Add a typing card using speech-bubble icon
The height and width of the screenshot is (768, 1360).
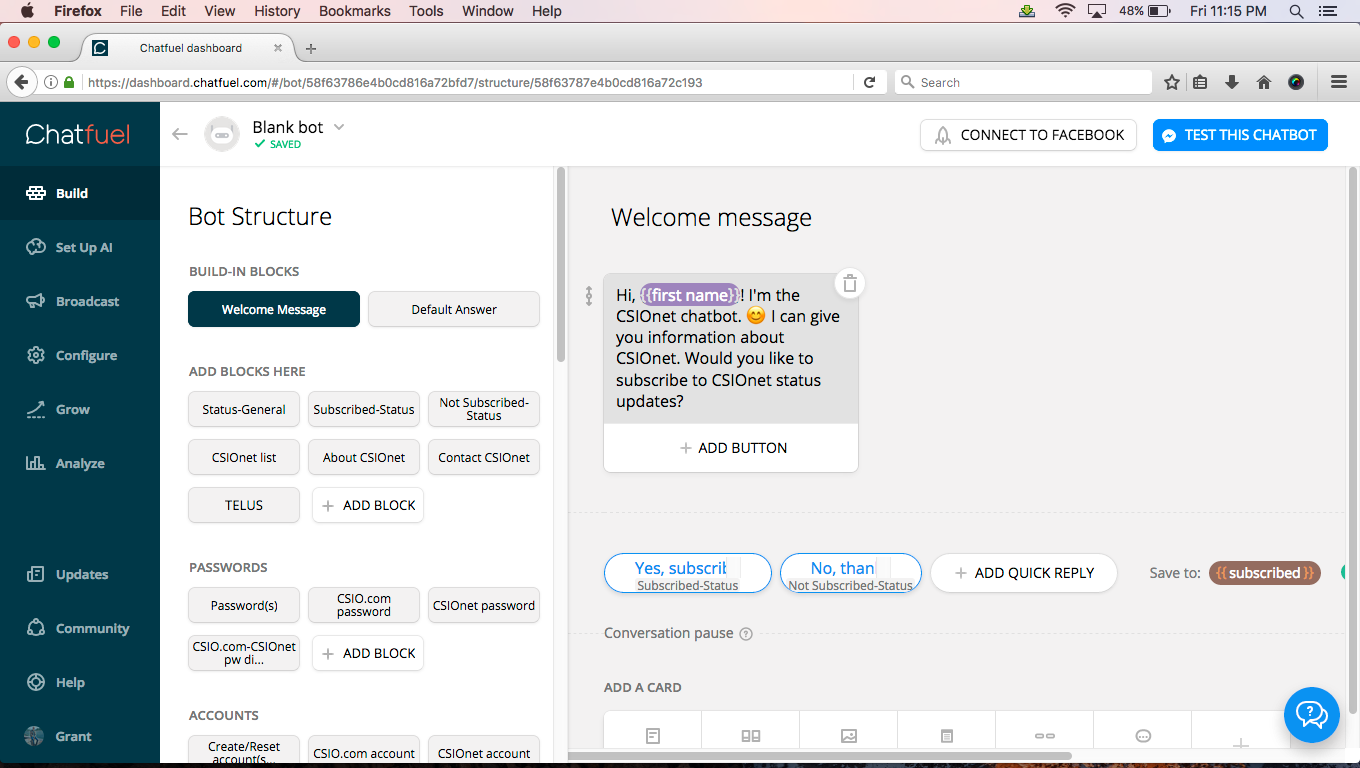coord(1143,736)
